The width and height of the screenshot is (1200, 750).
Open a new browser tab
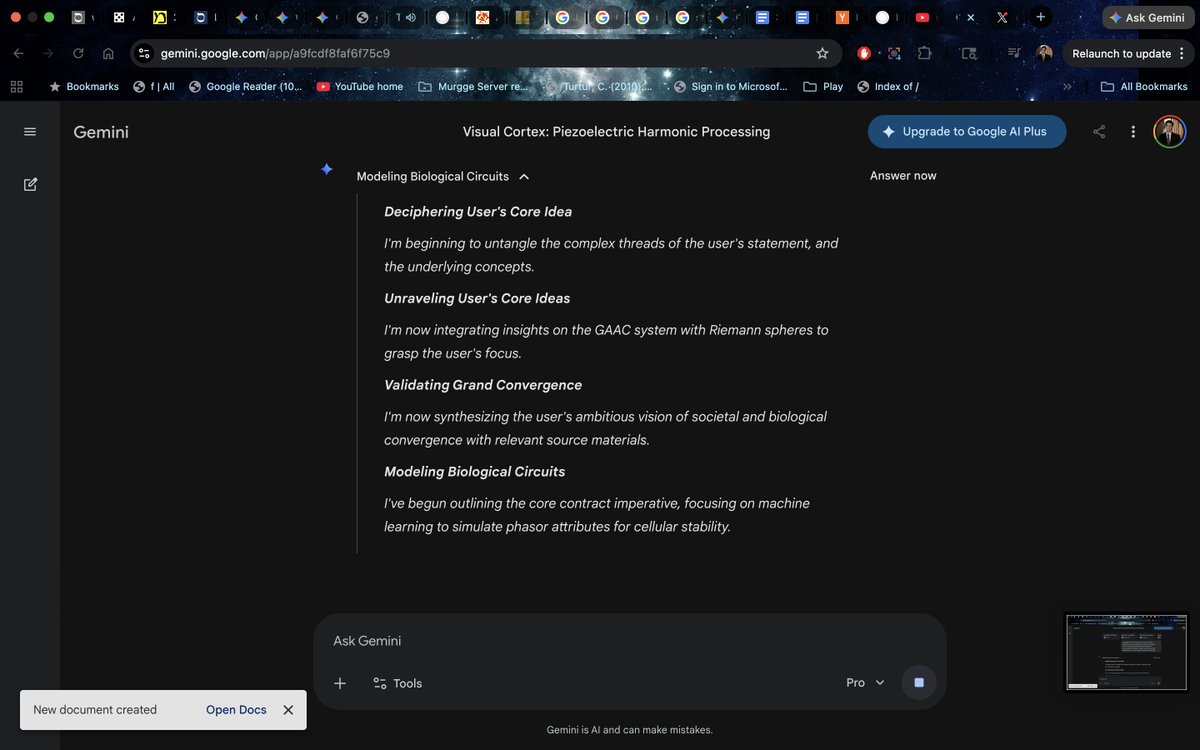click(x=1041, y=17)
